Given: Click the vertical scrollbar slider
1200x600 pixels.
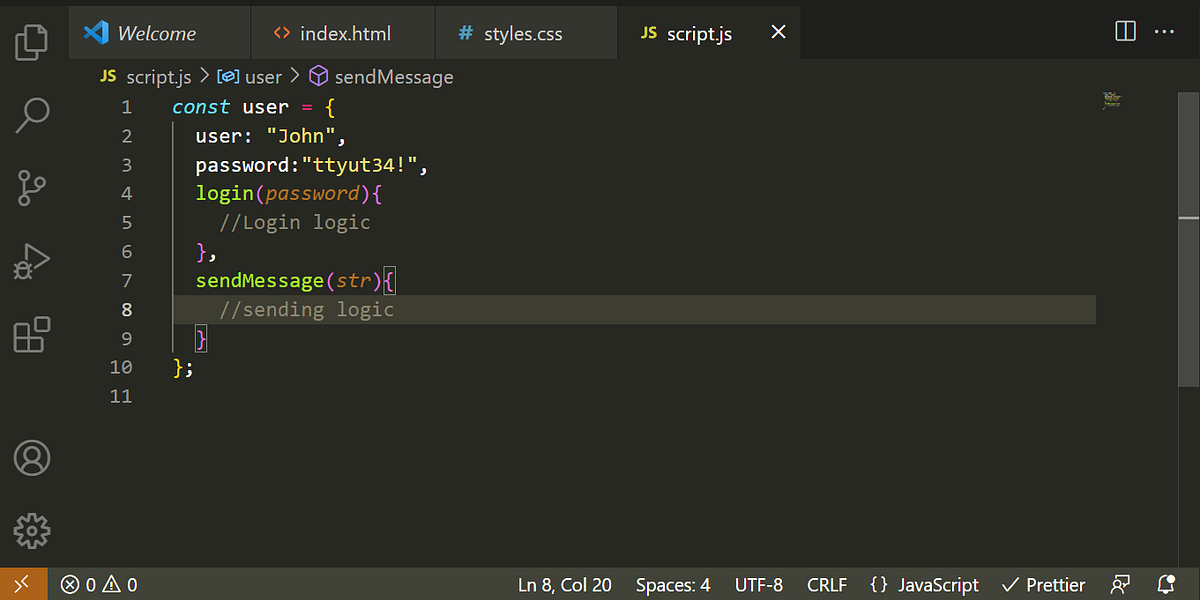Looking at the screenshot, I should pos(1189,240).
